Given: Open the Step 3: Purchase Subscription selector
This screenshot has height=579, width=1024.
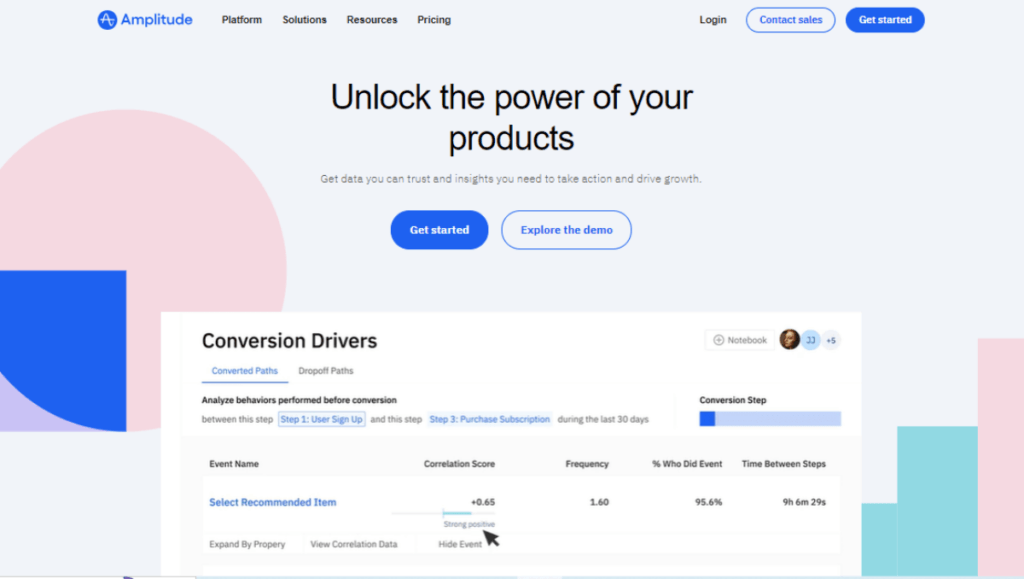Looking at the screenshot, I should 490,419.
